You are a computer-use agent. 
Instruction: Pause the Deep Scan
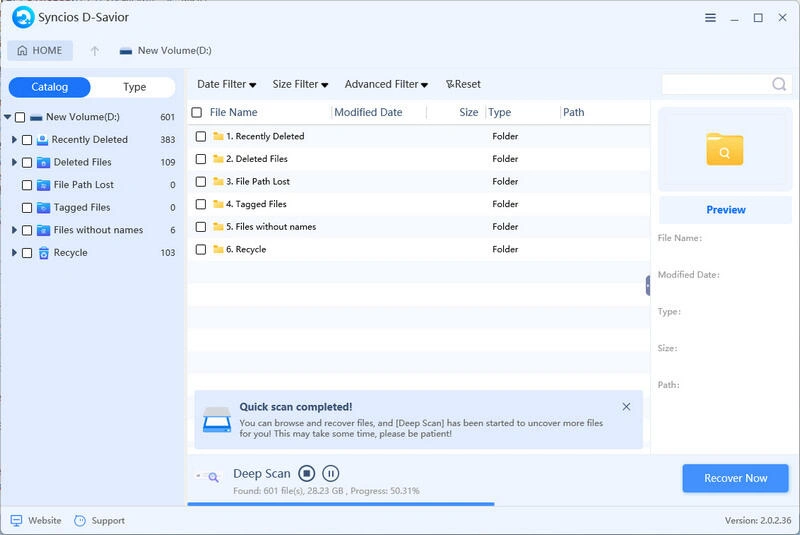331,474
